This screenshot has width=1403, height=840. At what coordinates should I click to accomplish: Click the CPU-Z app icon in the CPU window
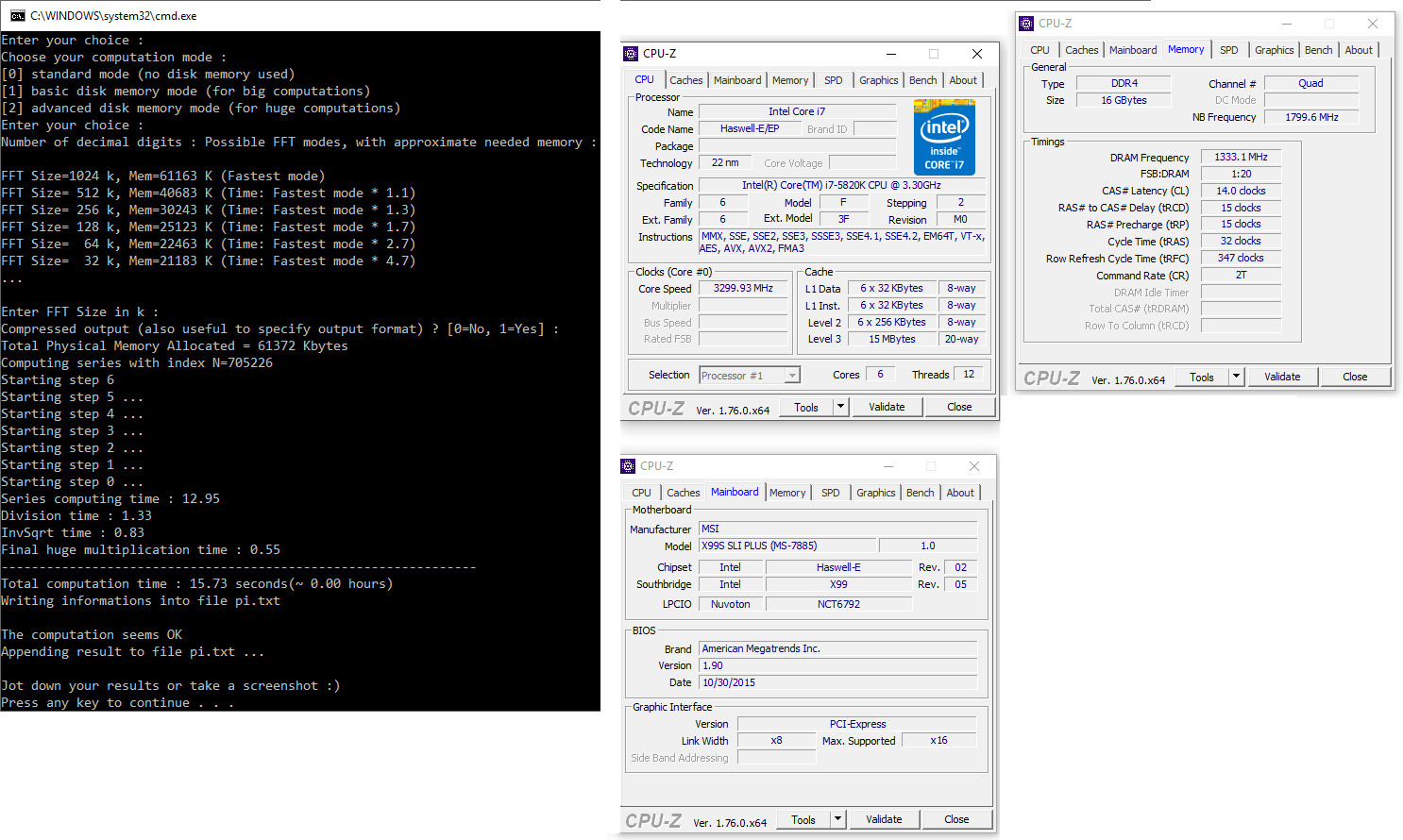tap(631, 54)
